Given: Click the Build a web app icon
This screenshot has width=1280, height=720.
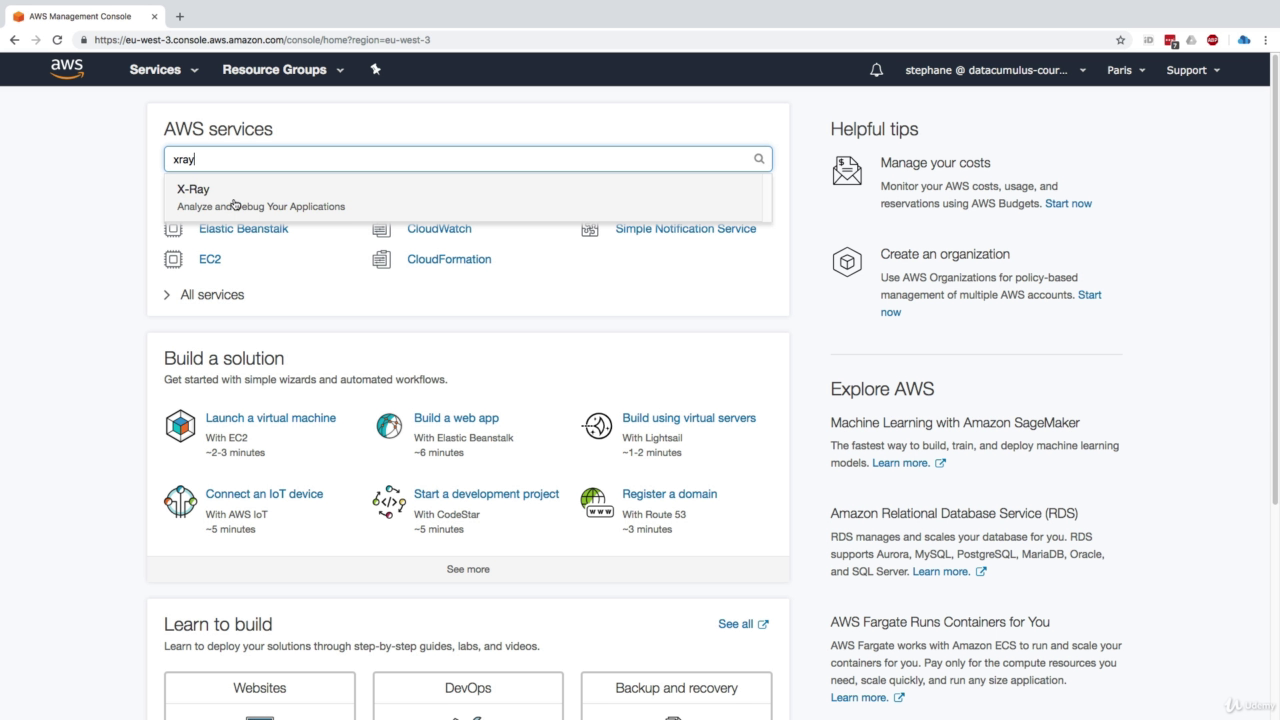Looking at the screenshot, I should point(389,426).
